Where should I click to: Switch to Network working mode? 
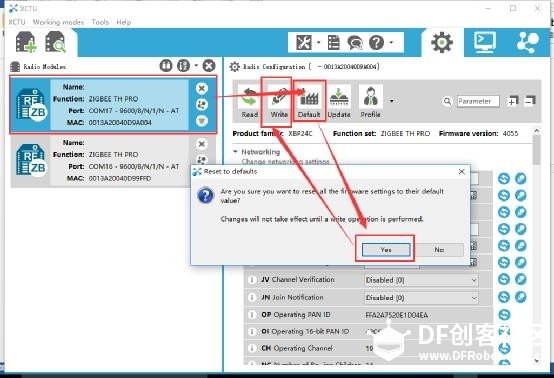(528, 42)
